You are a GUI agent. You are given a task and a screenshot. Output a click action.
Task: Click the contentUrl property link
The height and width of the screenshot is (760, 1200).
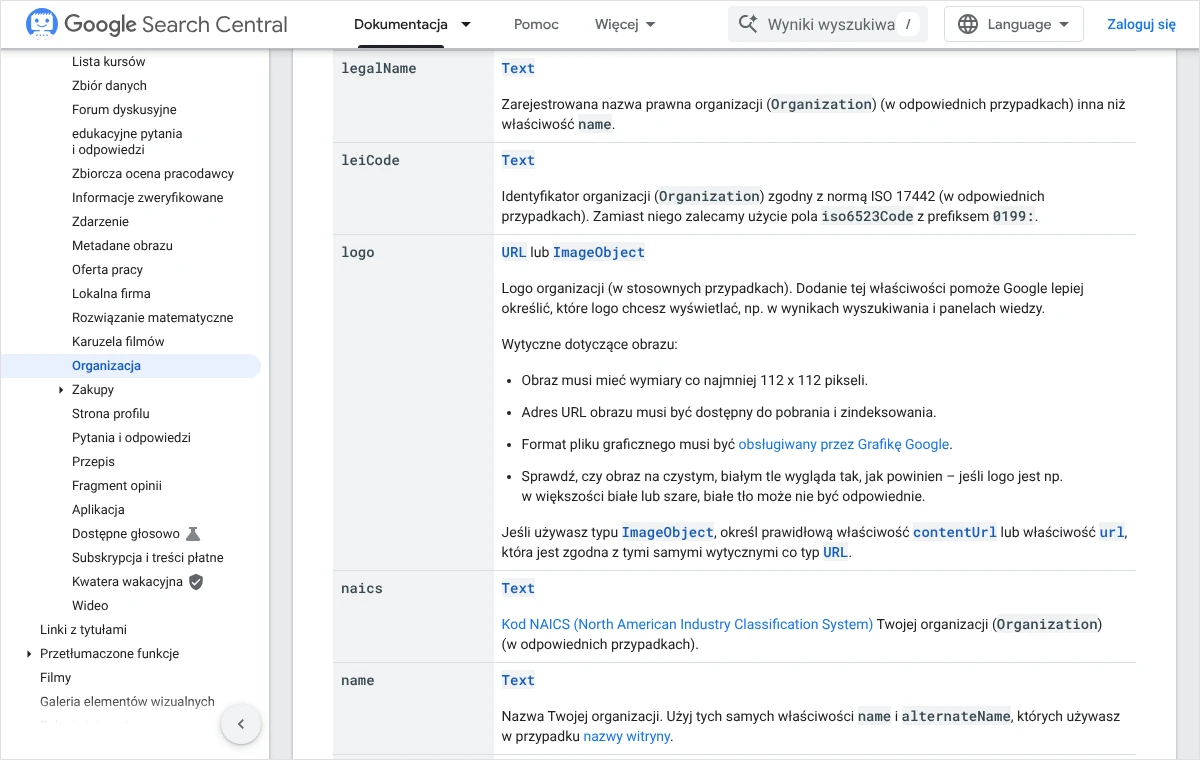tap(955, 532)
